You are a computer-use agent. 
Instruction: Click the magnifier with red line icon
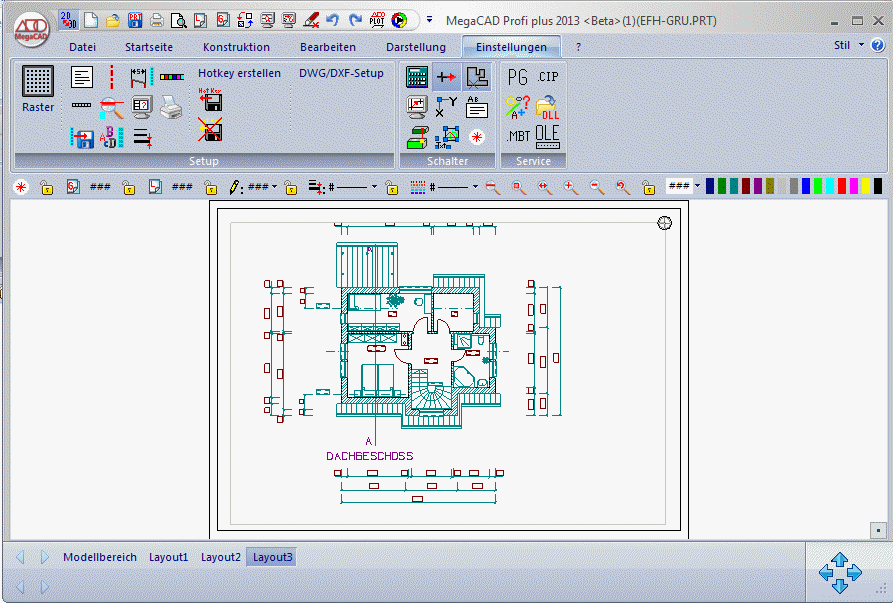112,108
